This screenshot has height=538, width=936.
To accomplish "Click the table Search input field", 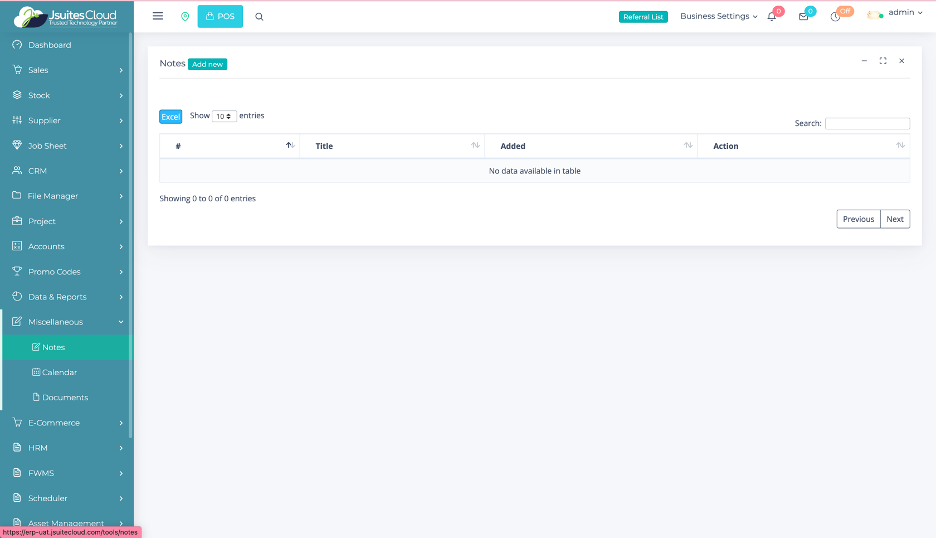I will (x=867, y=124).
